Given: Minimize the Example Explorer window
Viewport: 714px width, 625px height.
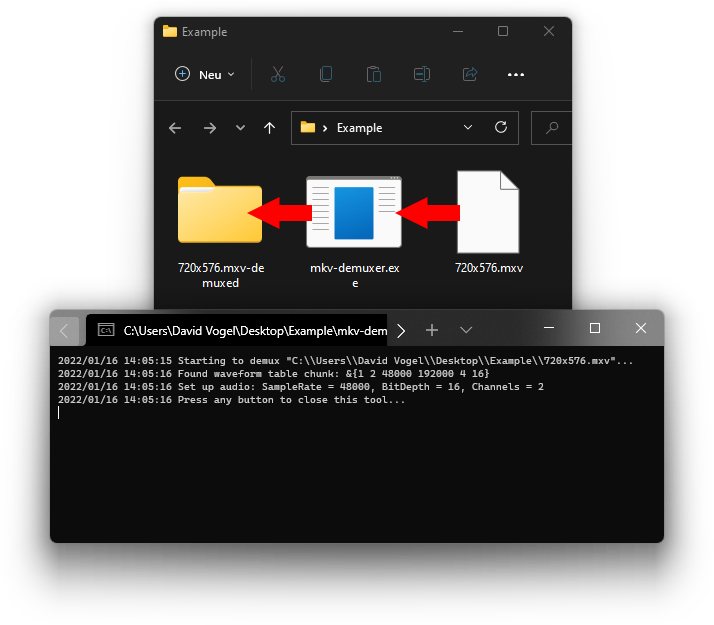Looking at the screenshot, I should coord(458,31).
